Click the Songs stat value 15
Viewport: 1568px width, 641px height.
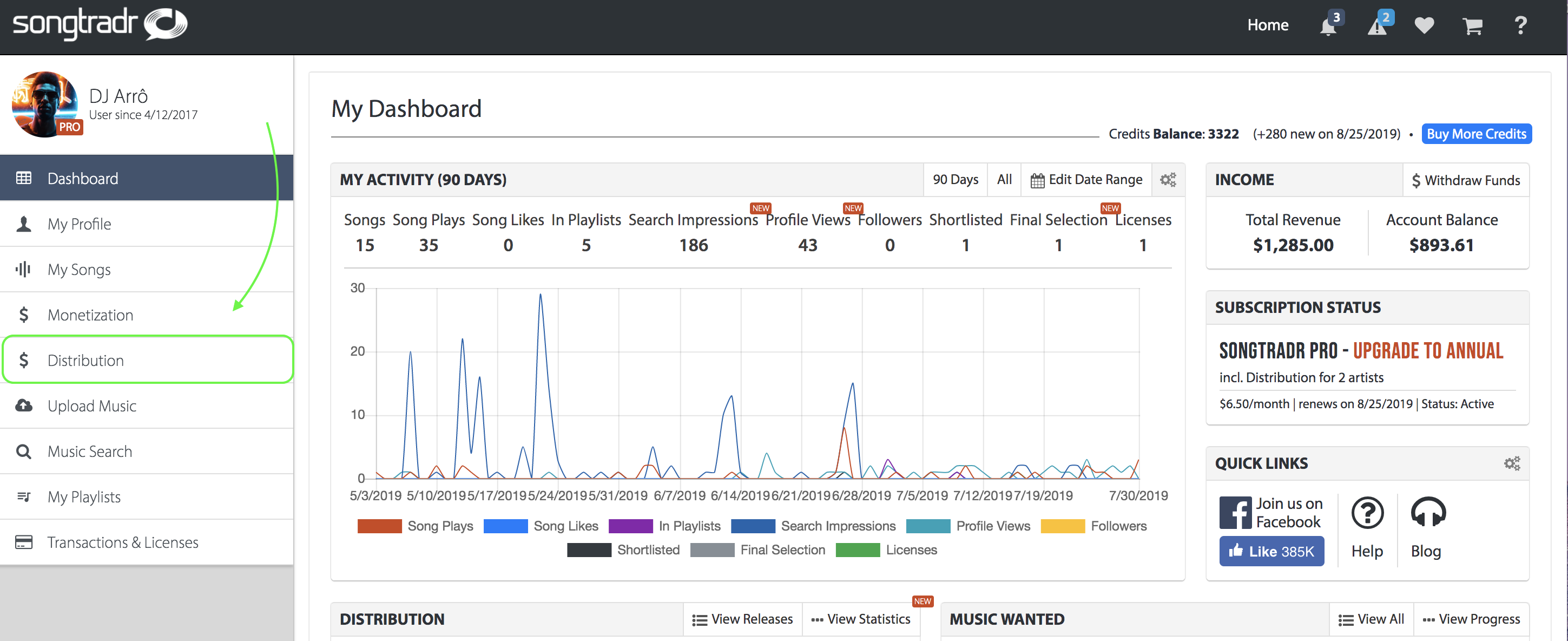tap(365, 246)
